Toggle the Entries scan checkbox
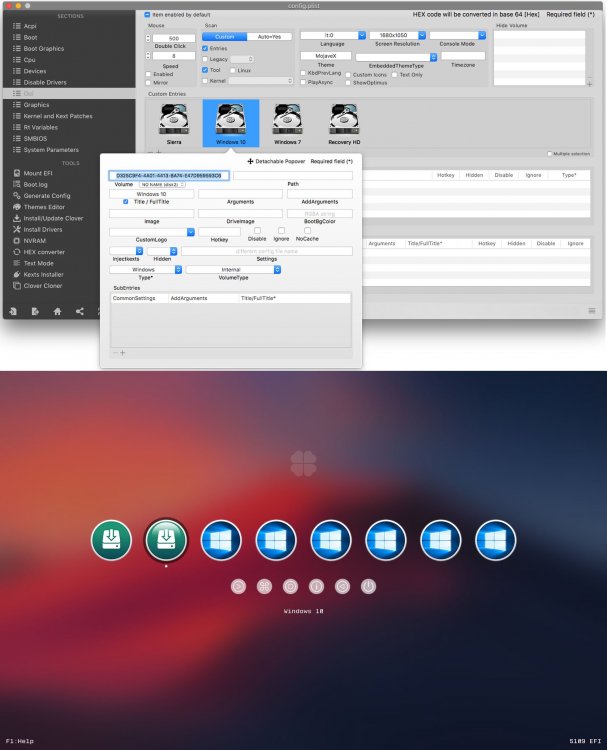607x750 pixels. tap(205, 48)
